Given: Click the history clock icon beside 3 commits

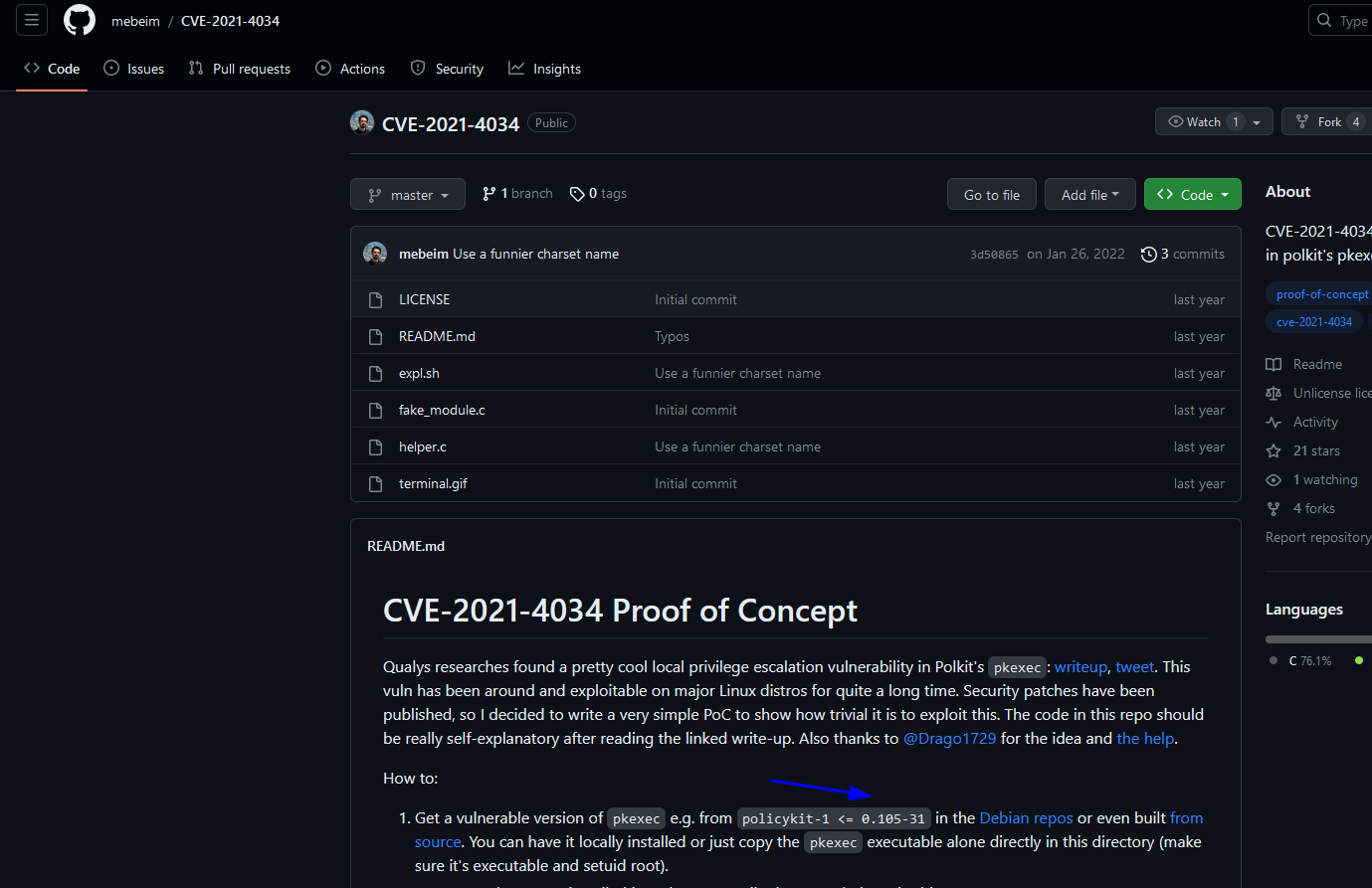Looking at the screenshot, I should tap(1148, 254).
